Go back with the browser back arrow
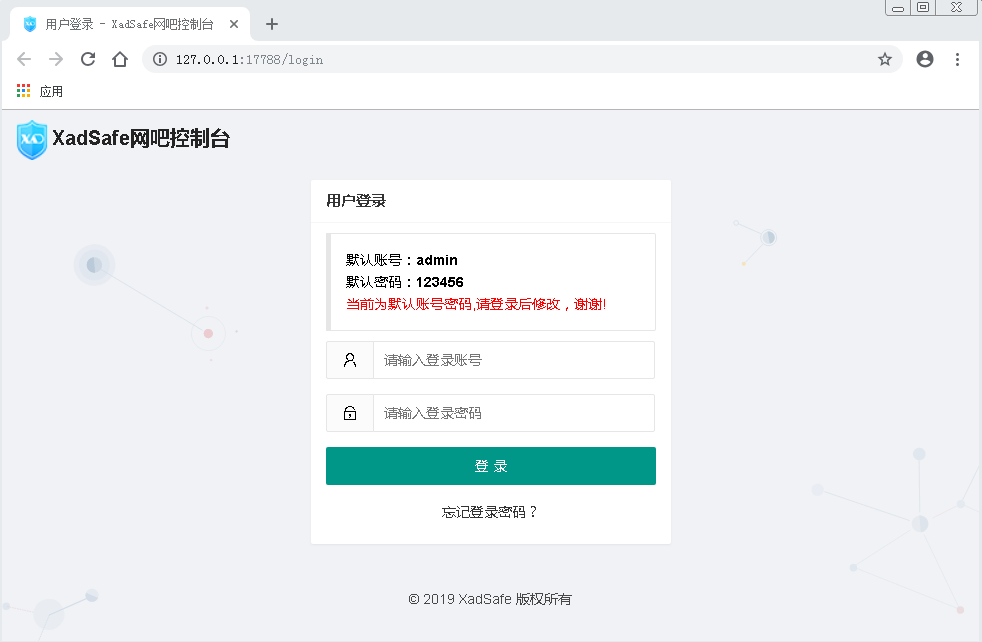Viewport: 982px width, 642px height. (24, 60)
